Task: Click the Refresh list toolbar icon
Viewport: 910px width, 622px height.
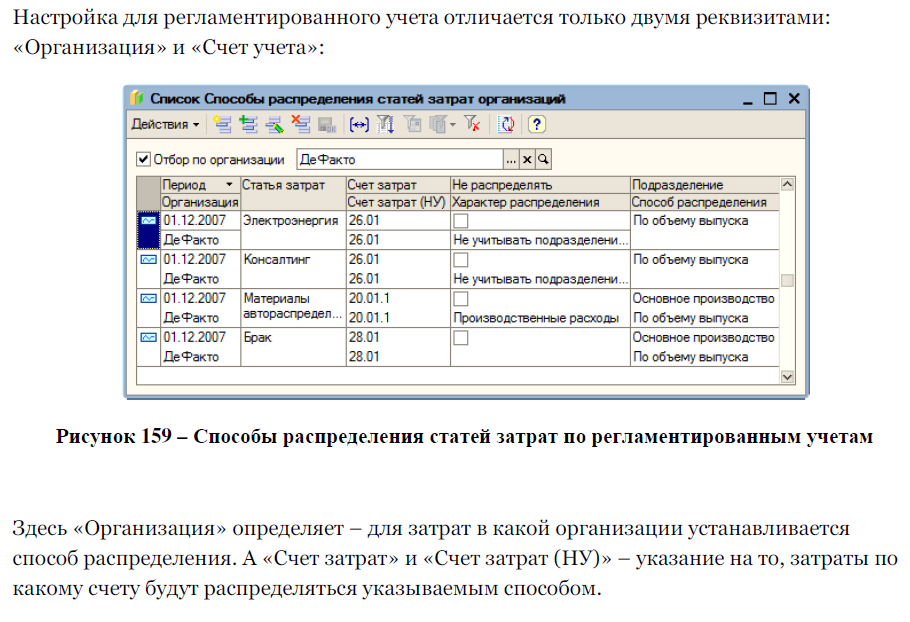Action: coord(506,124)
